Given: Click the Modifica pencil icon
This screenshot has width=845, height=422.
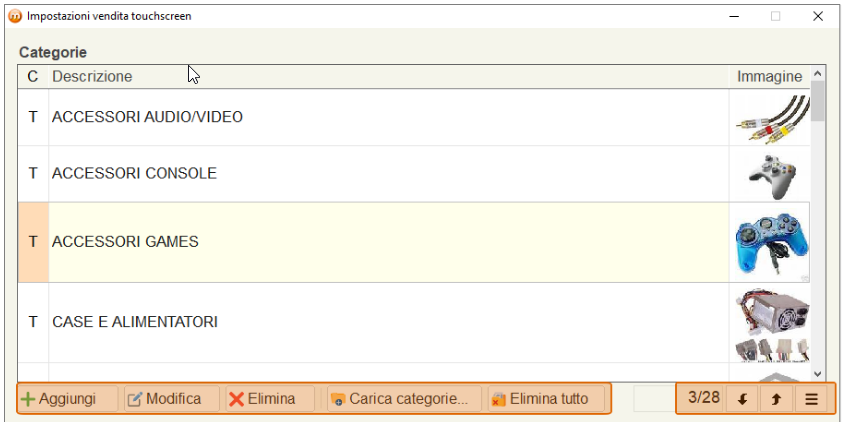Looking at the screenshot, I should [135, 399].
